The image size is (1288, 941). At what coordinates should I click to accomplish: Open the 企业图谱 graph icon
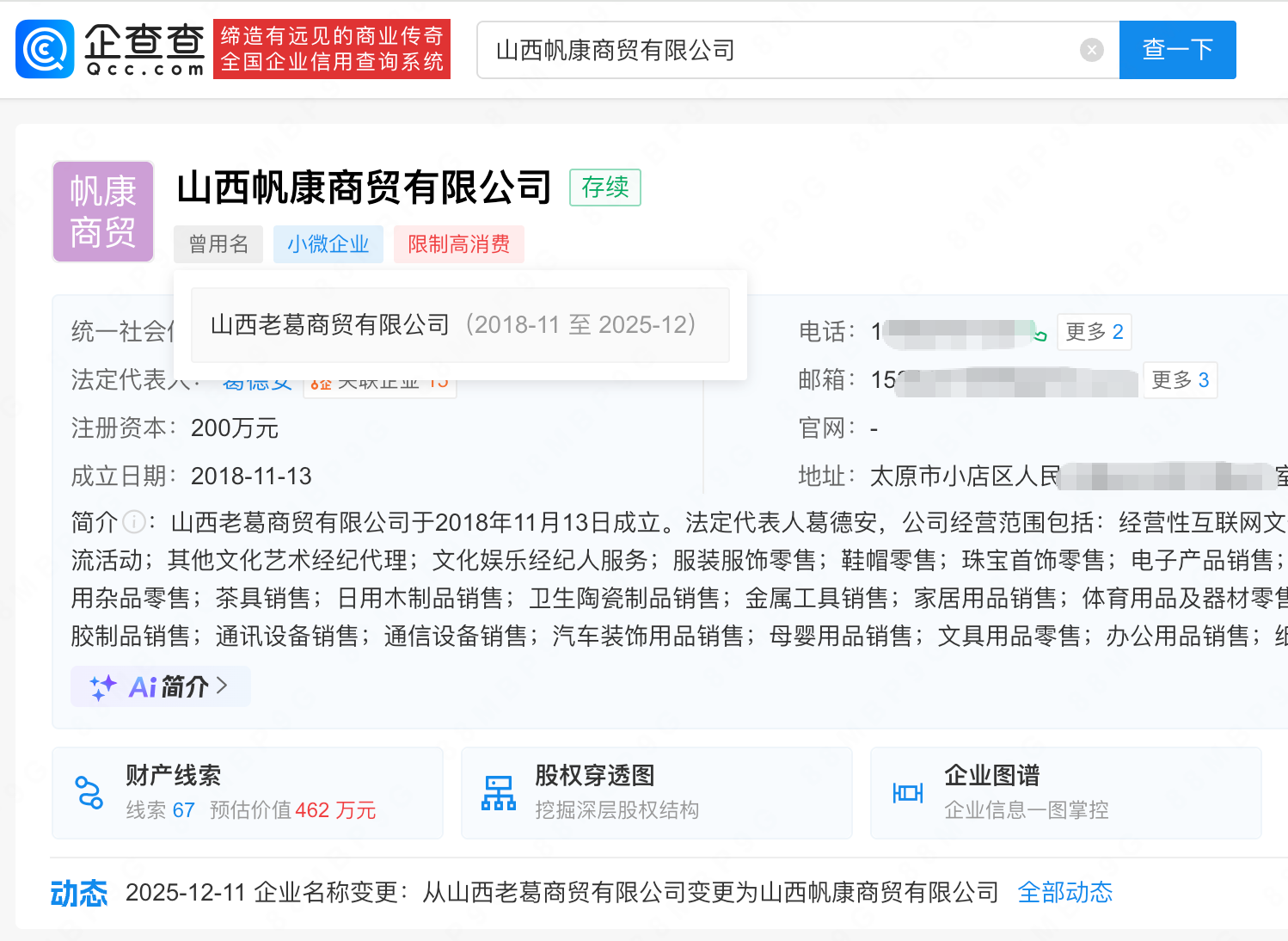pyautogui.click(x=908, y=792)
